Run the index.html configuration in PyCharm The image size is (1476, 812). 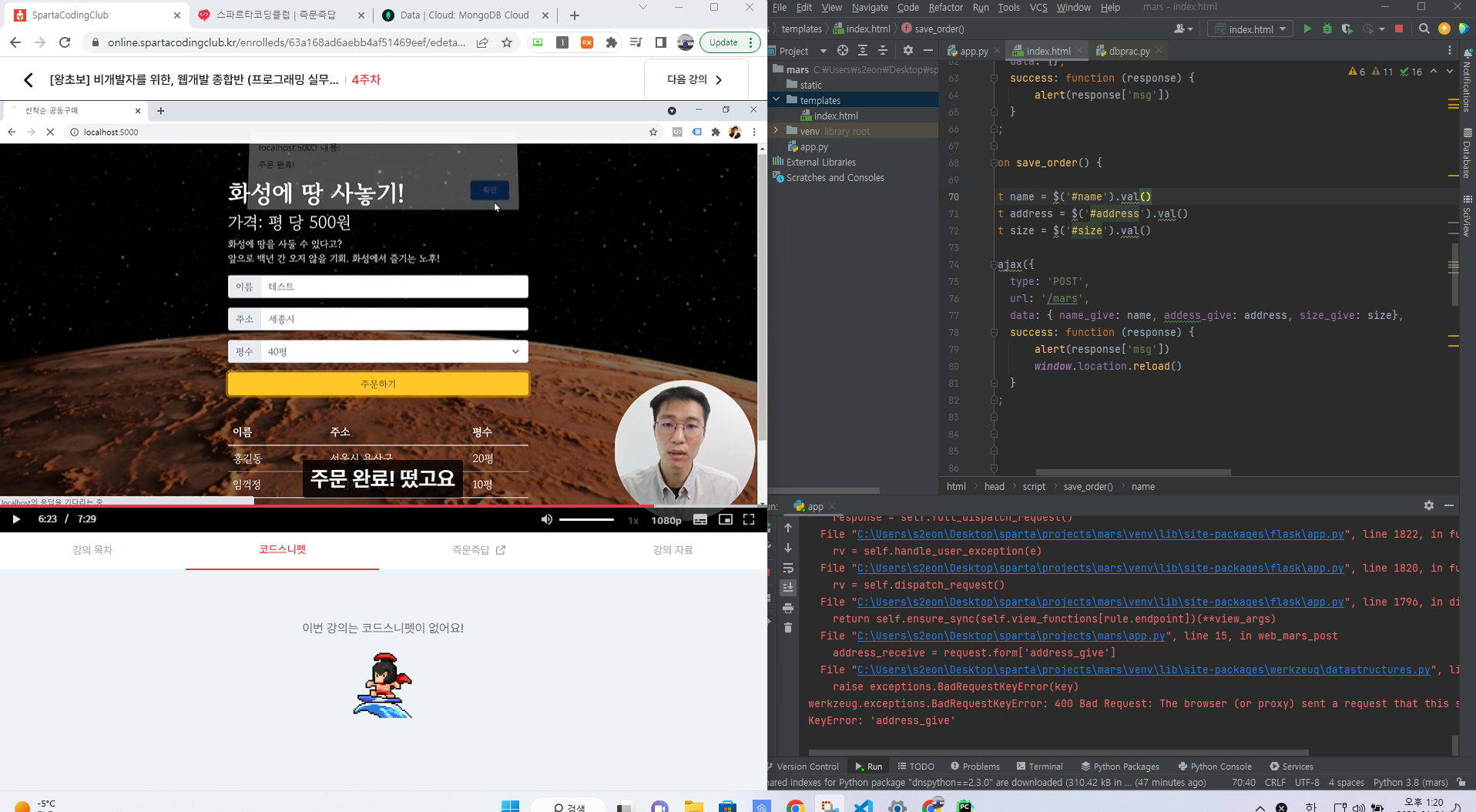click(1307, 29)
